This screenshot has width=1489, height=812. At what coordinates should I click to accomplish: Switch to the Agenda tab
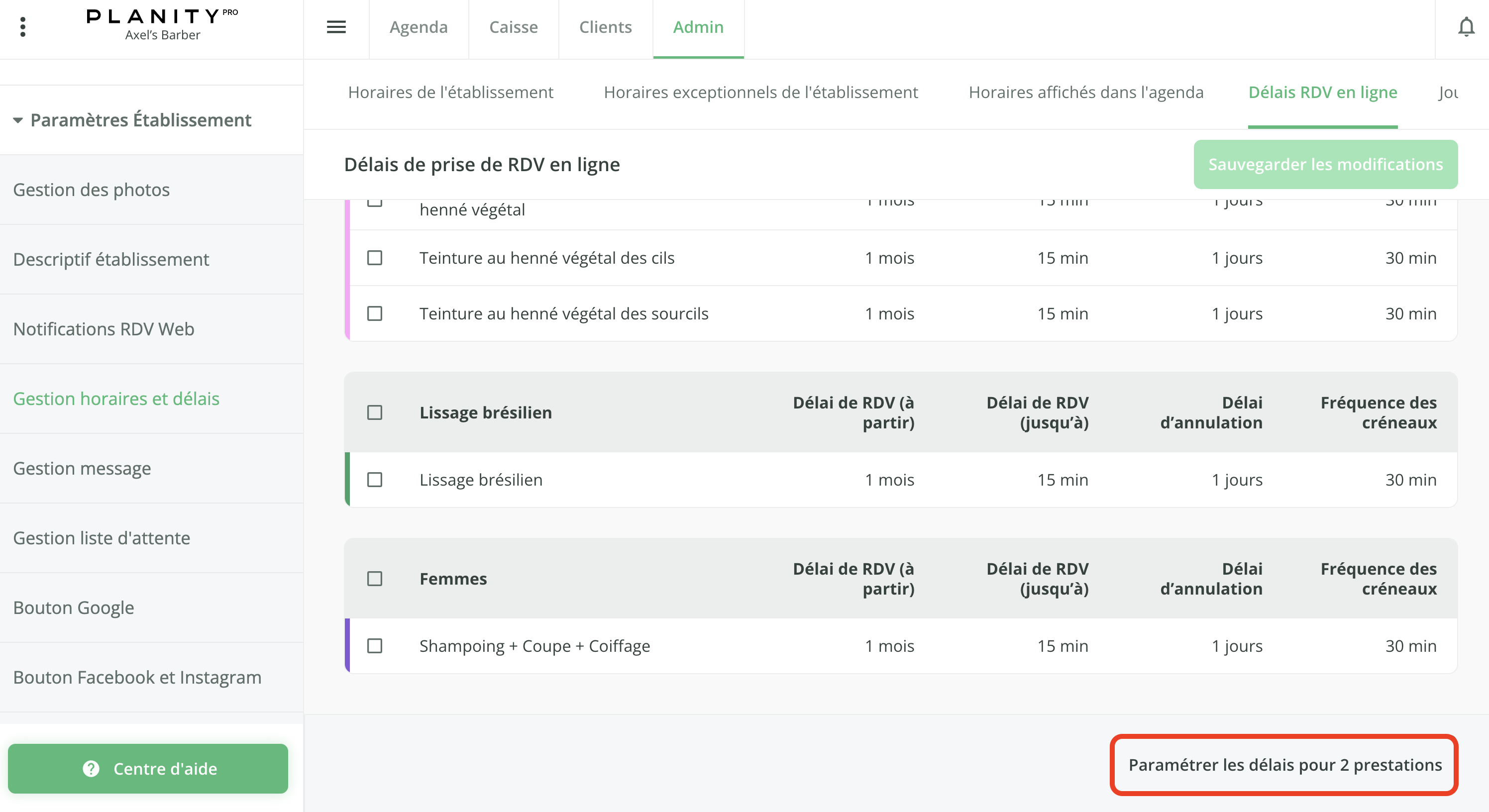click(x=418, y=27)
